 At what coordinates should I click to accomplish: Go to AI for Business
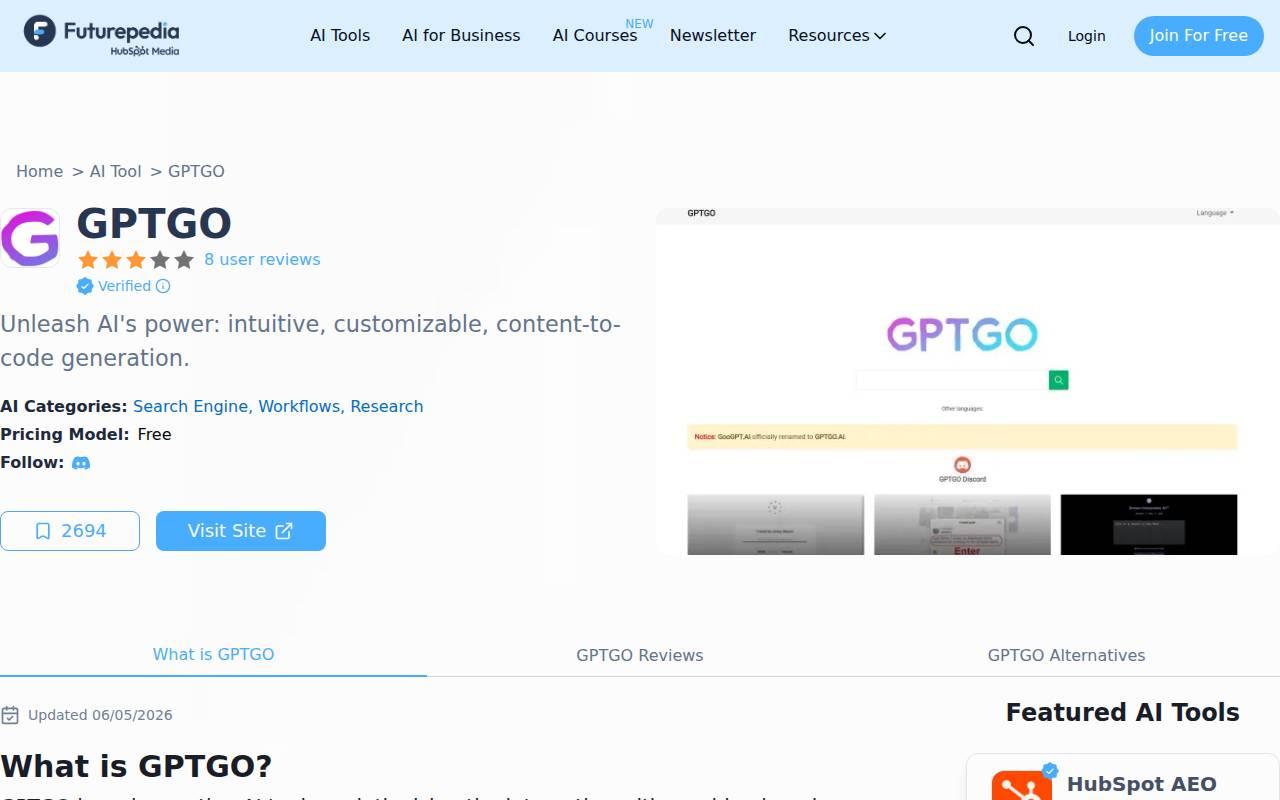[x=461, y=36]
